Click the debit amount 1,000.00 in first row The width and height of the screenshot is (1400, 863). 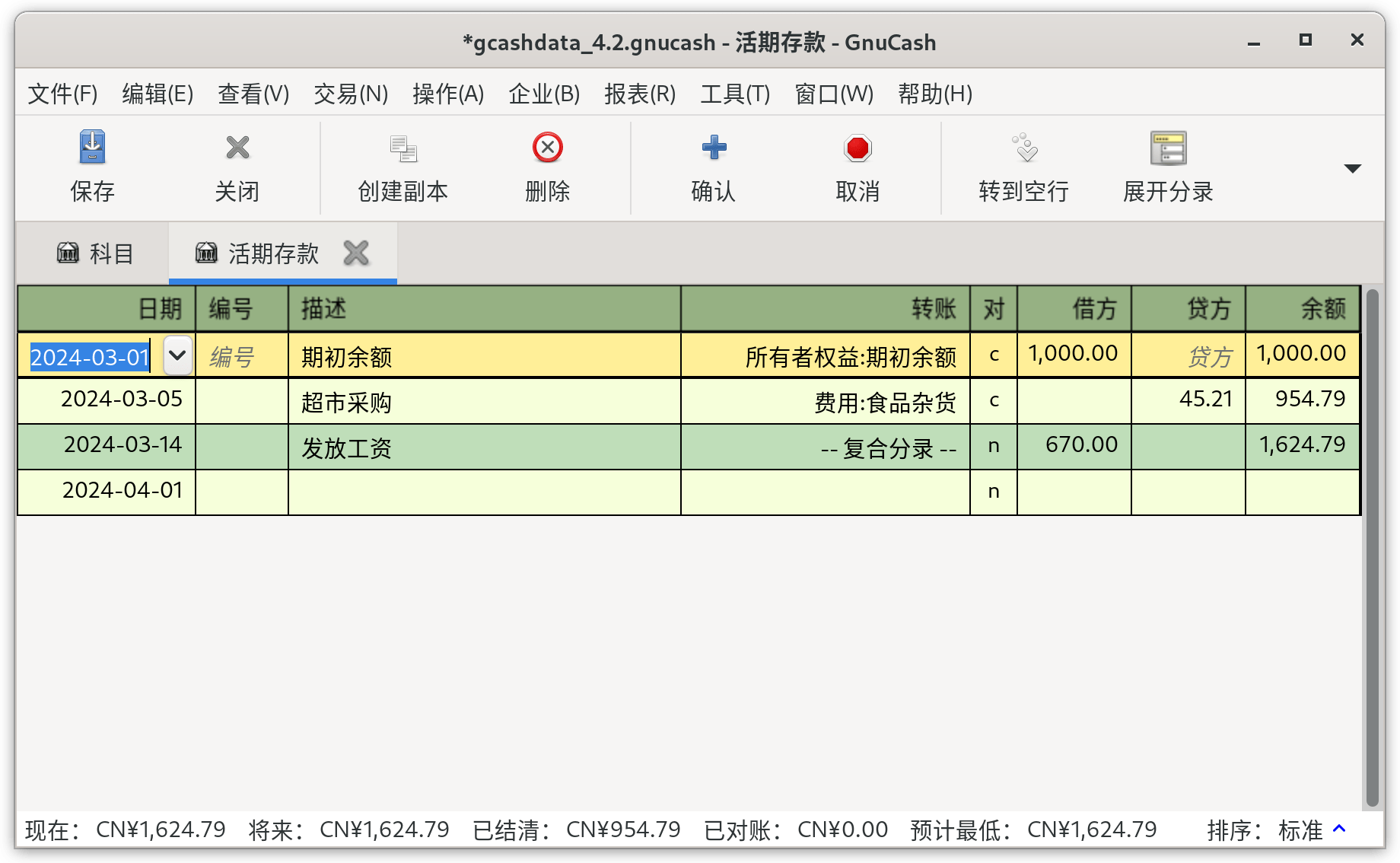click(x=1074, y=355)
